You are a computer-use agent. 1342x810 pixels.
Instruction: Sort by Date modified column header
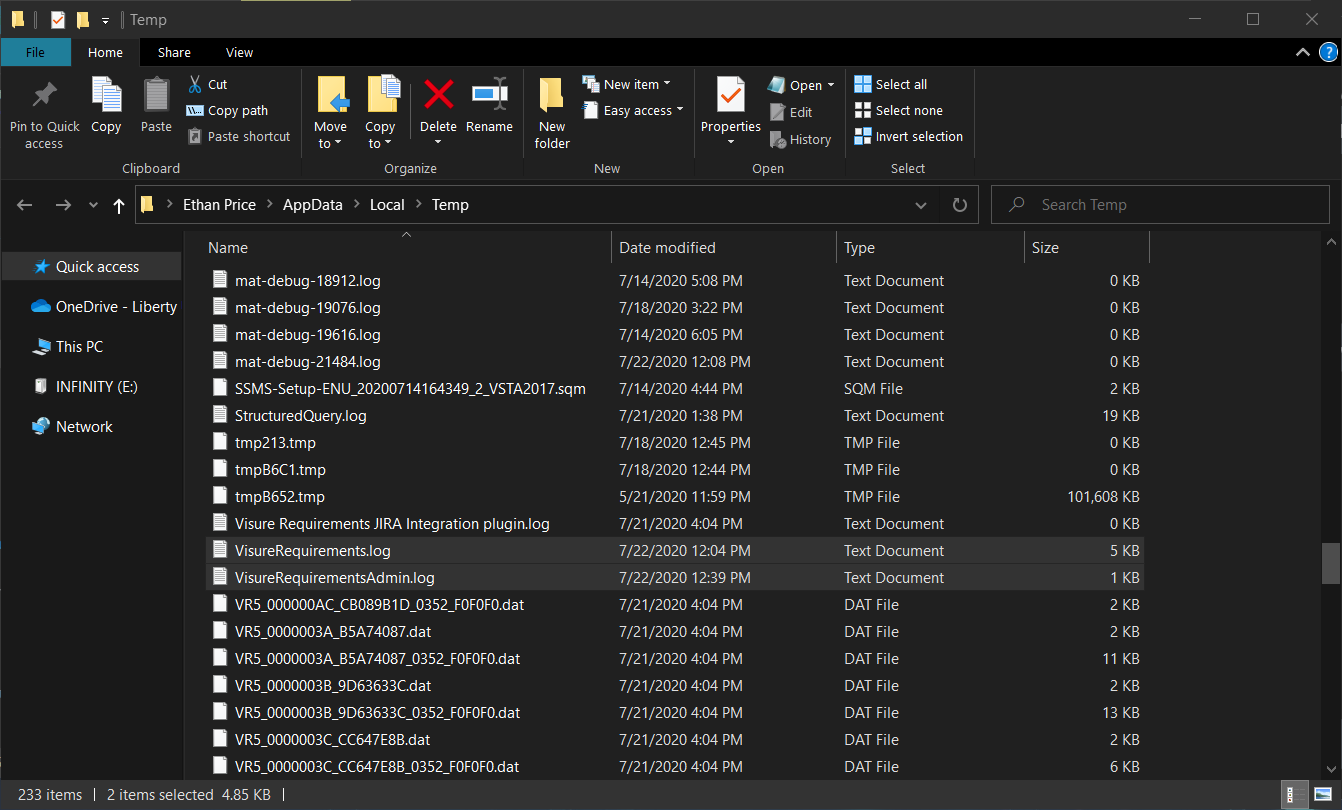coord(724,248)
